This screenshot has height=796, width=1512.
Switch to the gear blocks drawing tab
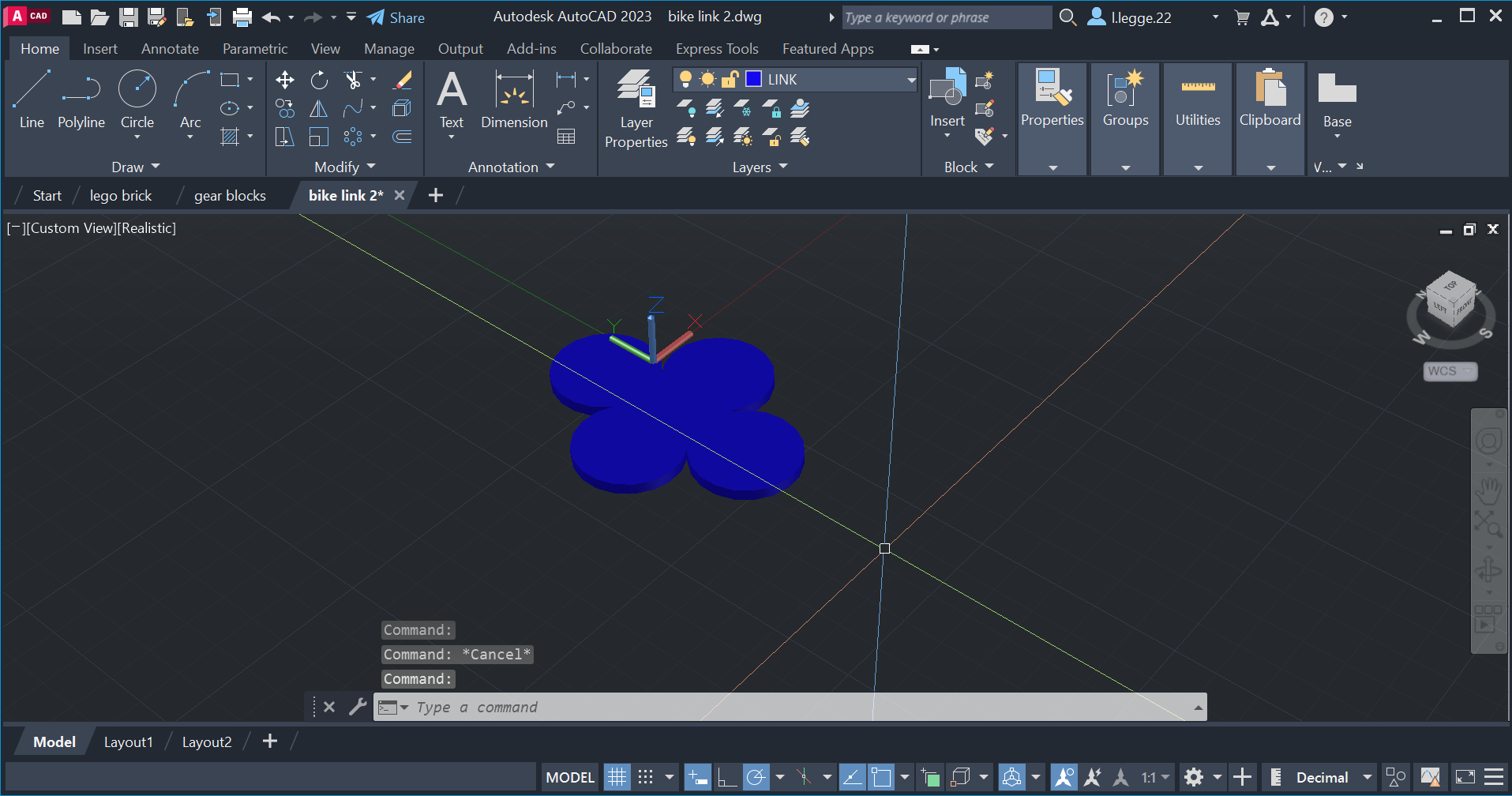coord(230,196)
